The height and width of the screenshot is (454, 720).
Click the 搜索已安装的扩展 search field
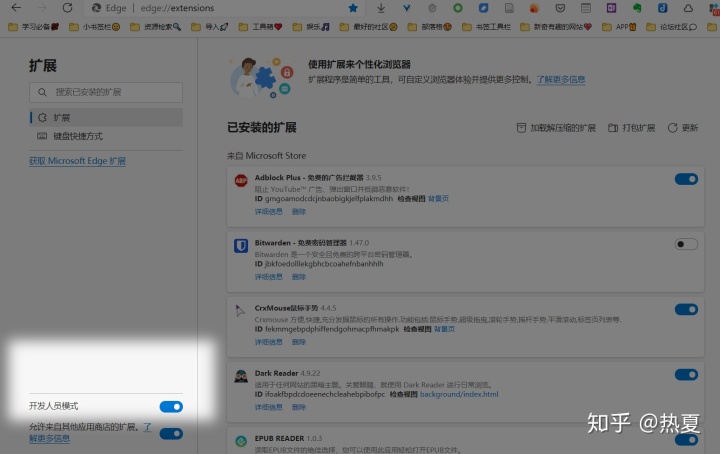point(106,92)
